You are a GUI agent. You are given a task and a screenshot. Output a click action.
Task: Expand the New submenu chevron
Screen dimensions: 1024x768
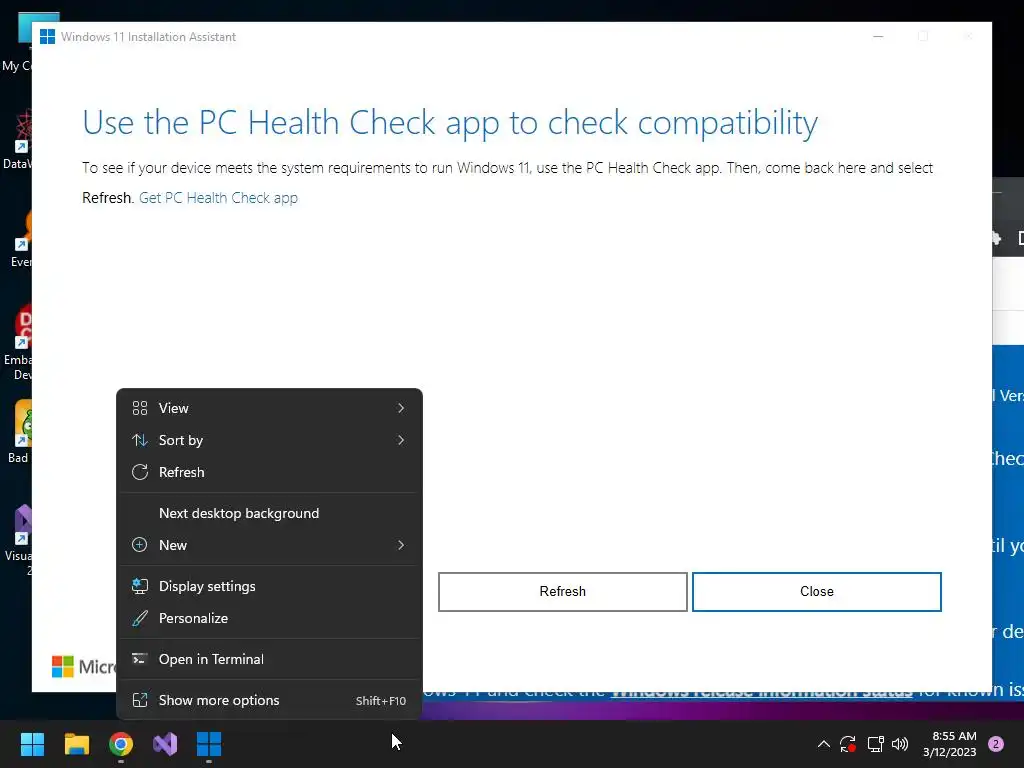coord(401,545)
